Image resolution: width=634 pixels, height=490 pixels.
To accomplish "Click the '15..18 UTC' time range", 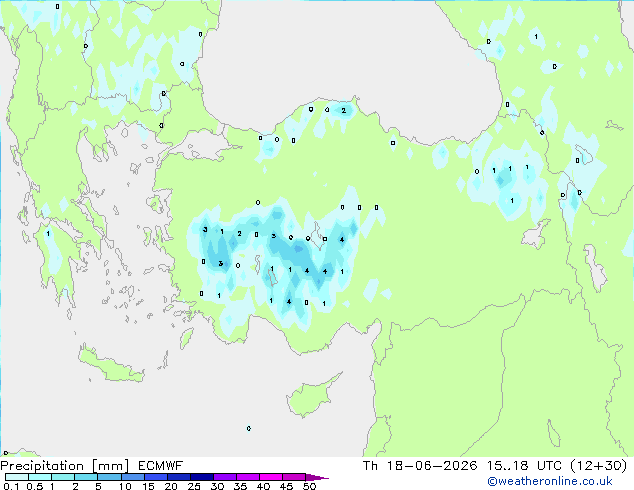I will click(524, 466).
